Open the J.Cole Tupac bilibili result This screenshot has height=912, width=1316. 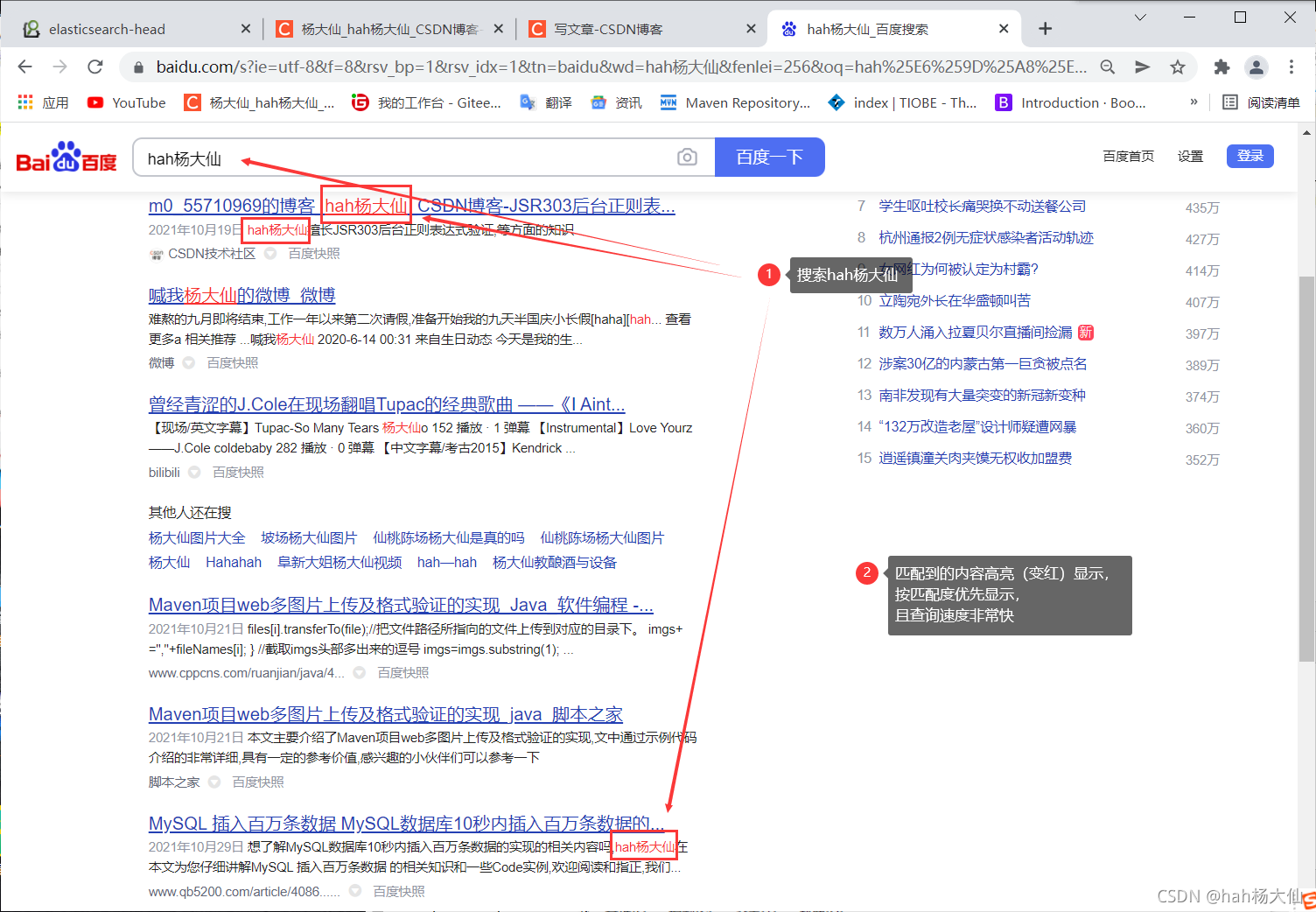point(387,404)
